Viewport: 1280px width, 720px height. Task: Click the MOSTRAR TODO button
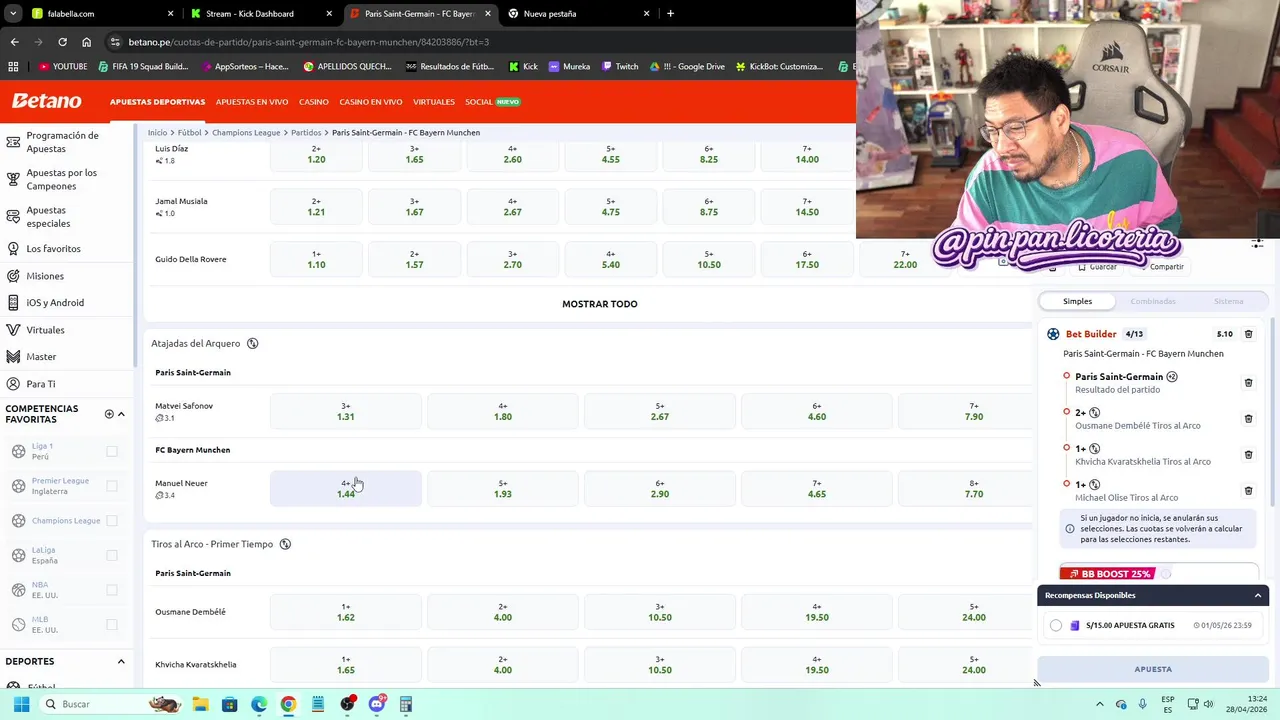599,304
